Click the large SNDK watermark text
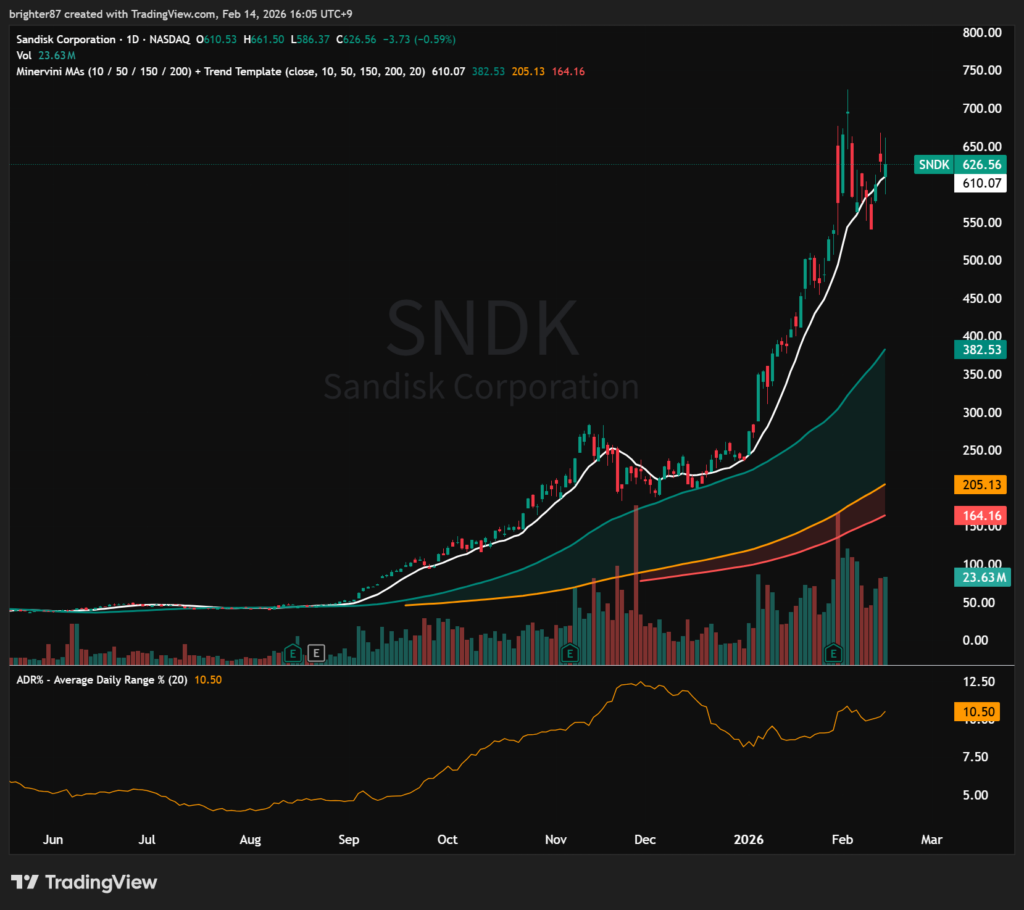Screen dimensions: 1024x910 click(482, 328)
